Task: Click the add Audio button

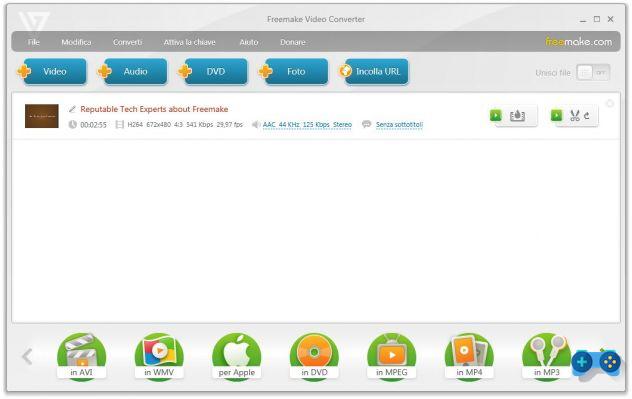Action: pyautogui.click(x=133, y=71)
